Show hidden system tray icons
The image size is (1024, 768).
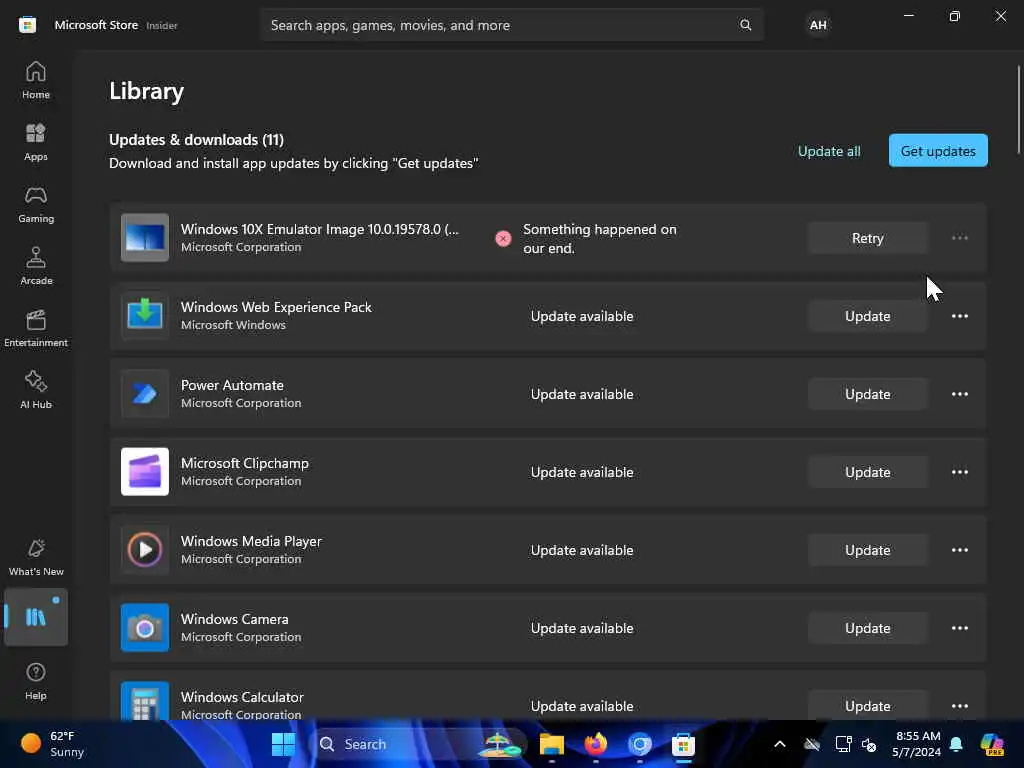click(779, 744)
